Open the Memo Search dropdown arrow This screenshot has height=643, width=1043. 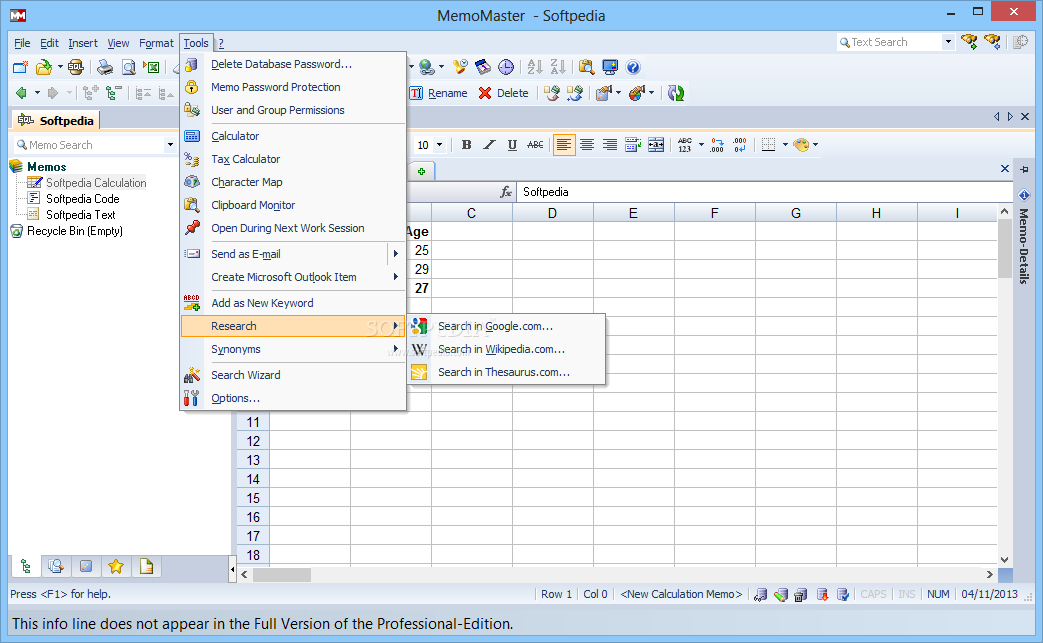pos(170,145)
